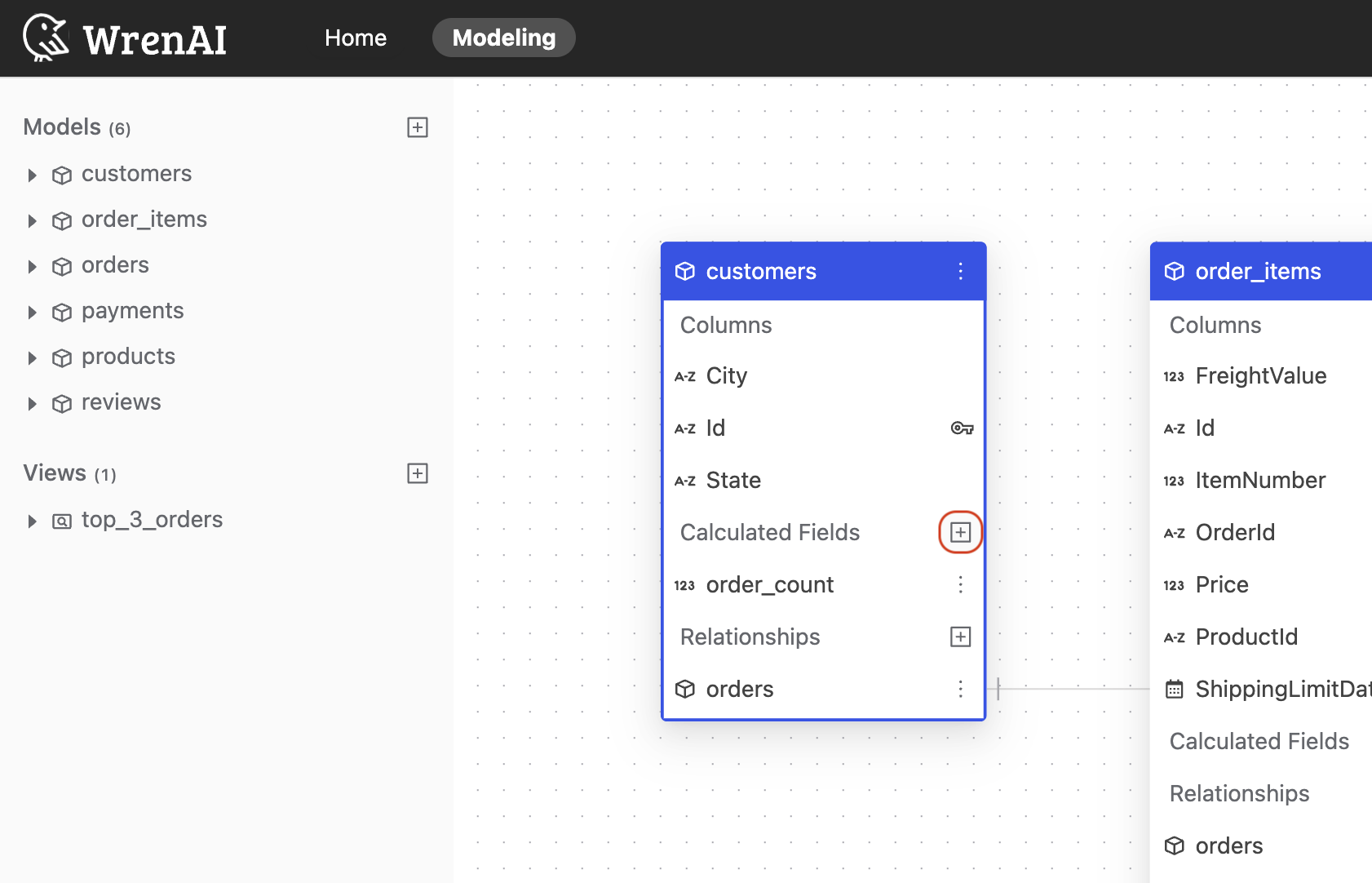
Task: Click the cube icon beside sidebar reviews
Action: (x=62, y=404)
